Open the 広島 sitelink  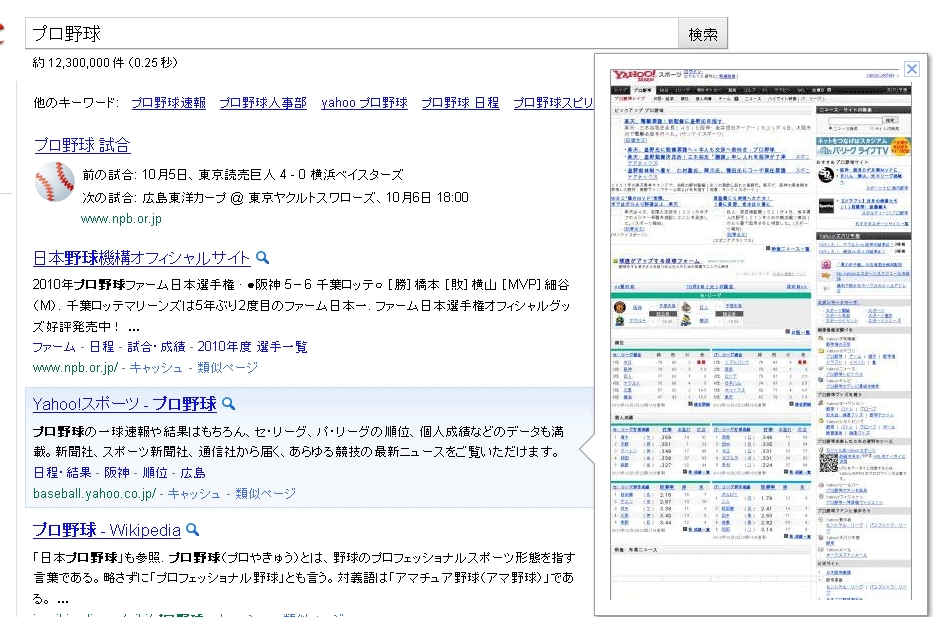point(193,473)
